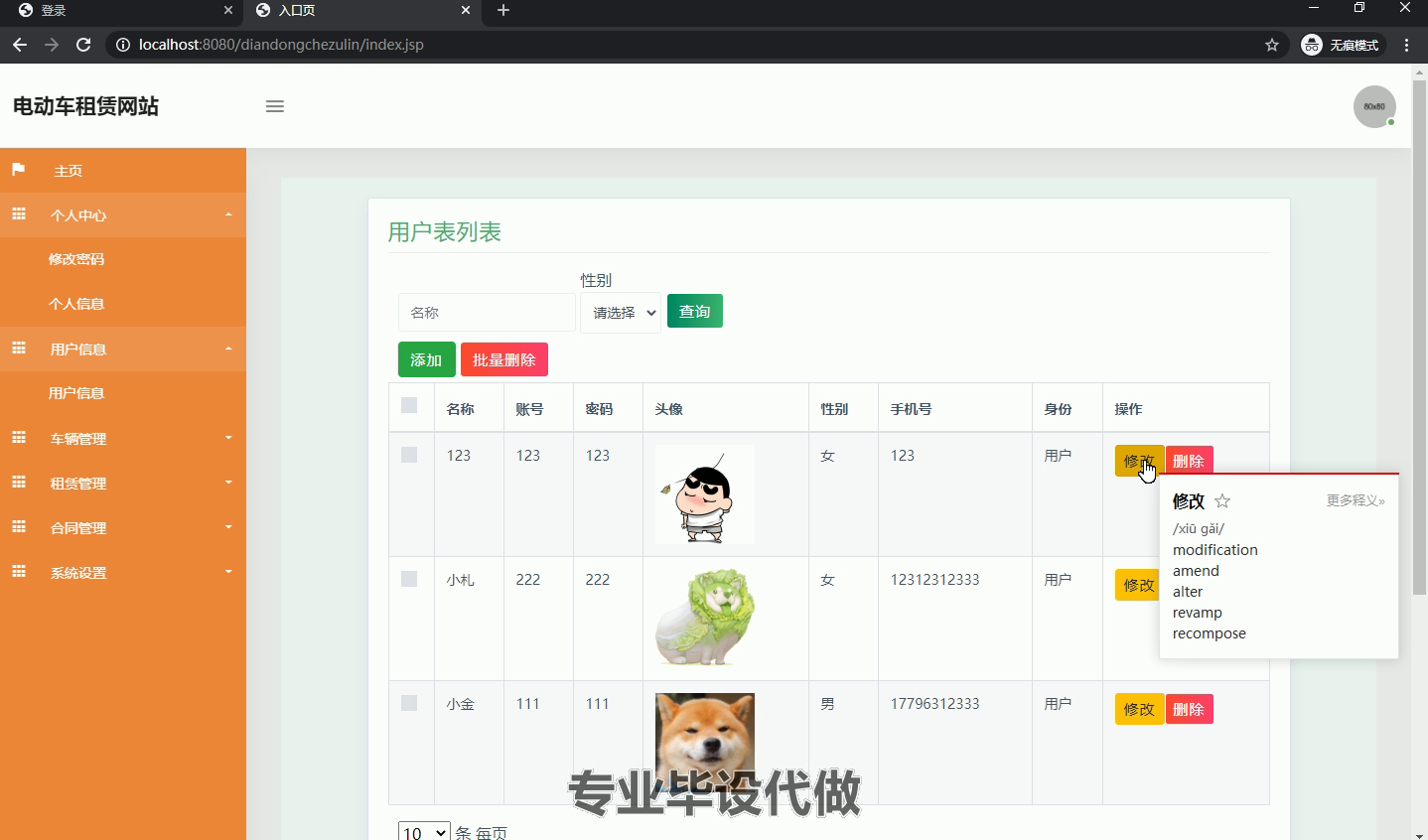The height and width of the screenshot is (840, 1428).
Task: Click the green 添加 button
Action: click(x=427, y=359)
